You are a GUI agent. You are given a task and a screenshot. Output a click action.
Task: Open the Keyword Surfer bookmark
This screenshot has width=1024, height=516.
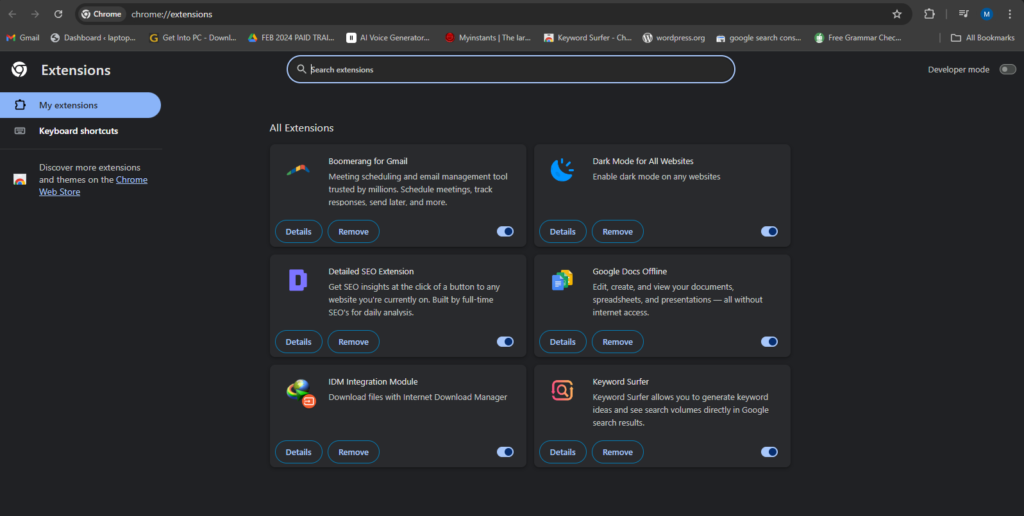[x=588, y=38]
